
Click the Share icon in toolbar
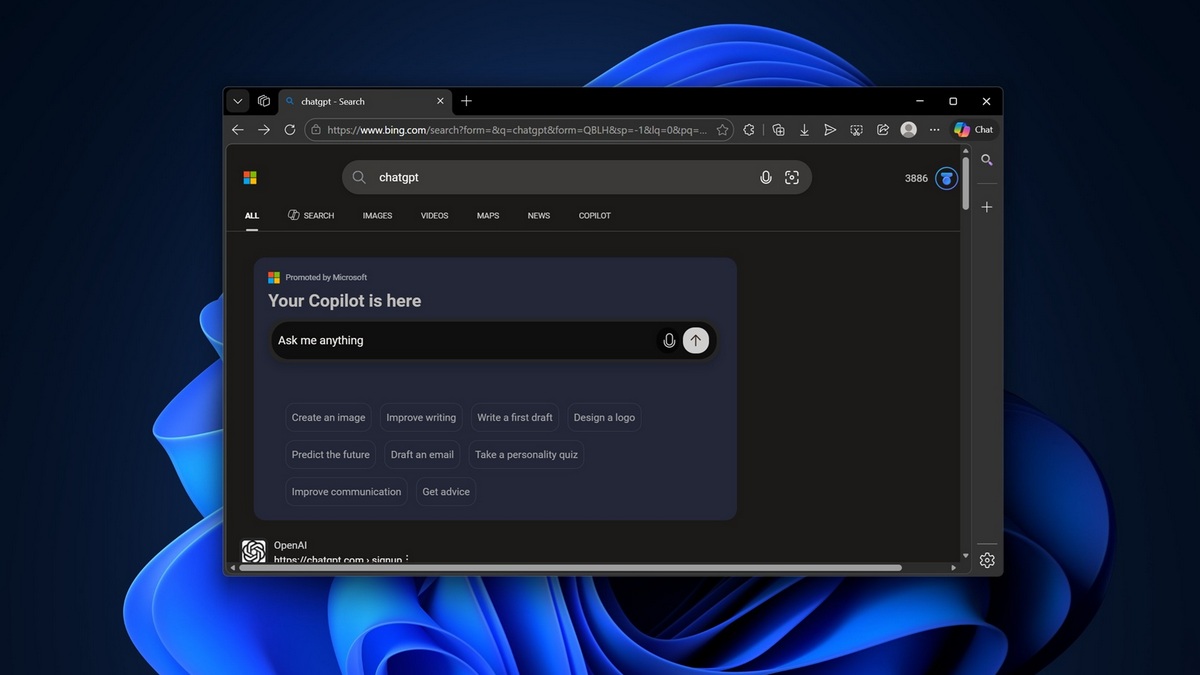click(883, 130)
